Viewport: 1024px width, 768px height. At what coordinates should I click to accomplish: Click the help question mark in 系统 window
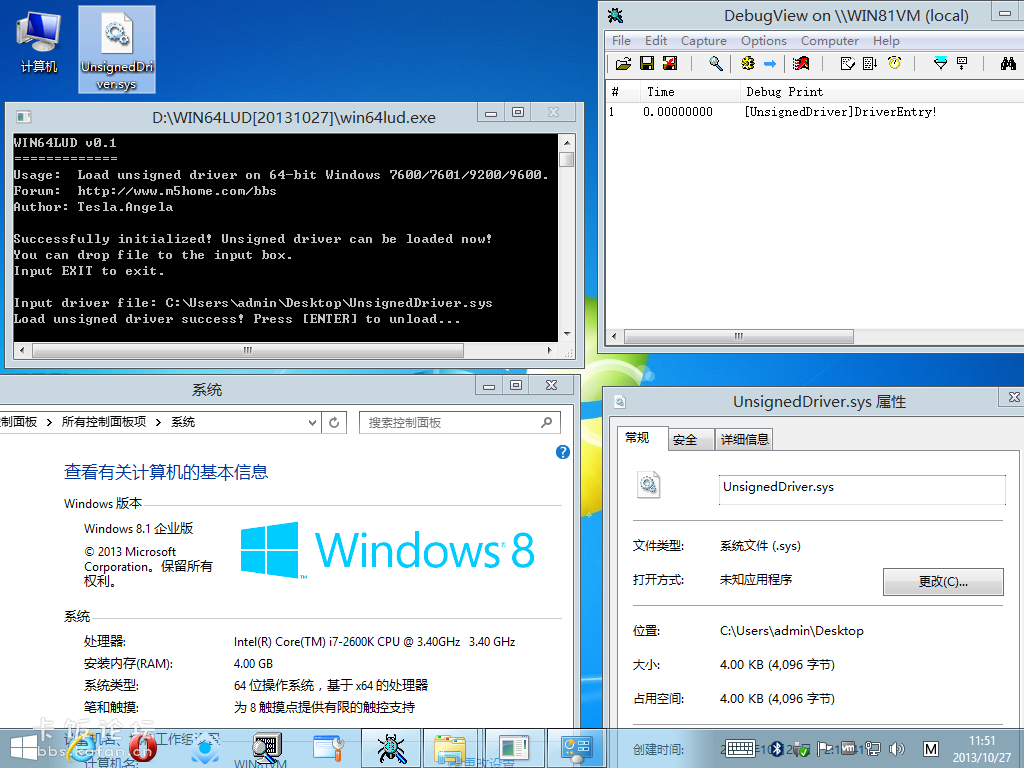pyautogui.click(x=562, y=452)
